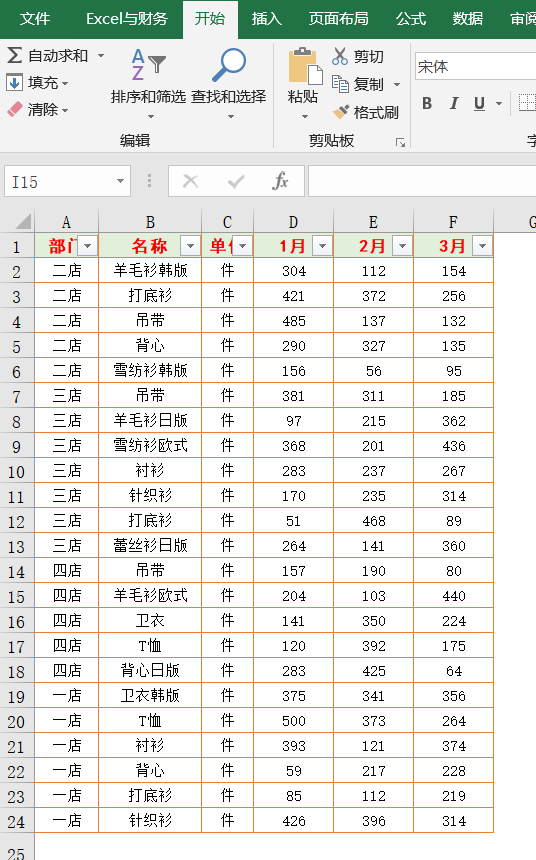Viewport: 536px width, 860px height.
Task: Click the Fill (填充) down-arrow icon
Action: (x=14, y=83)
